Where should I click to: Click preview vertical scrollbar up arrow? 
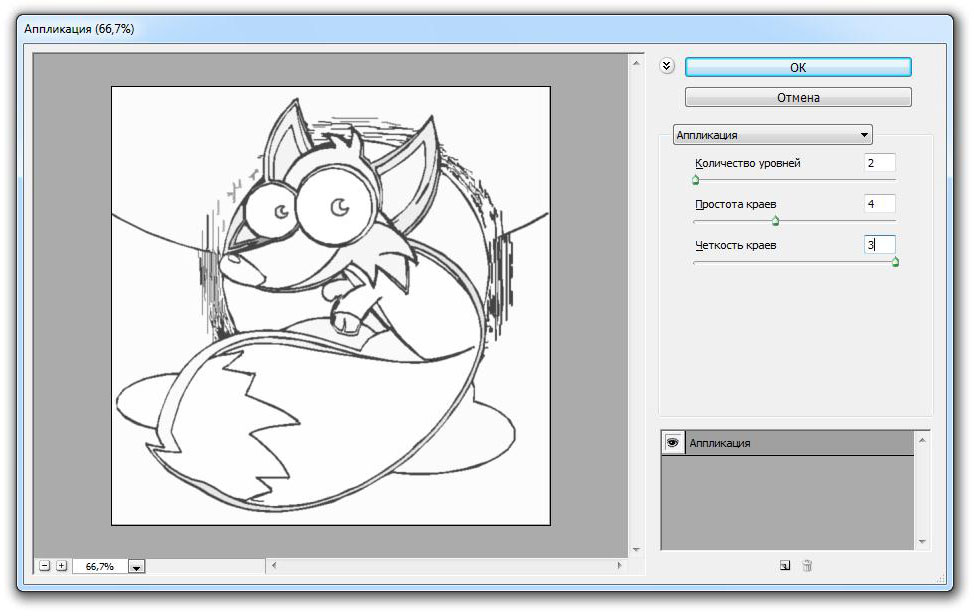(x=636, y=63)
